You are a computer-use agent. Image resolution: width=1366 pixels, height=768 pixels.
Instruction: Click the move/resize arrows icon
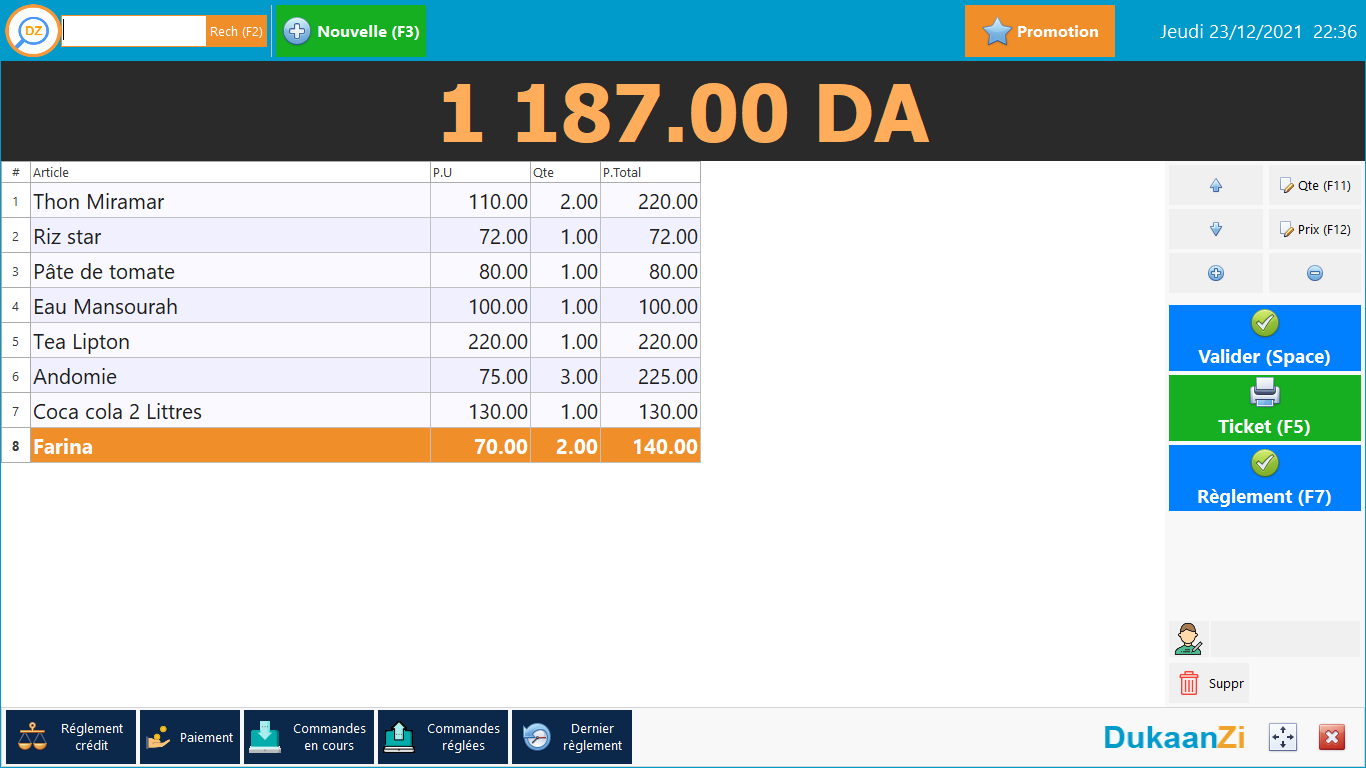point(1282,738)
